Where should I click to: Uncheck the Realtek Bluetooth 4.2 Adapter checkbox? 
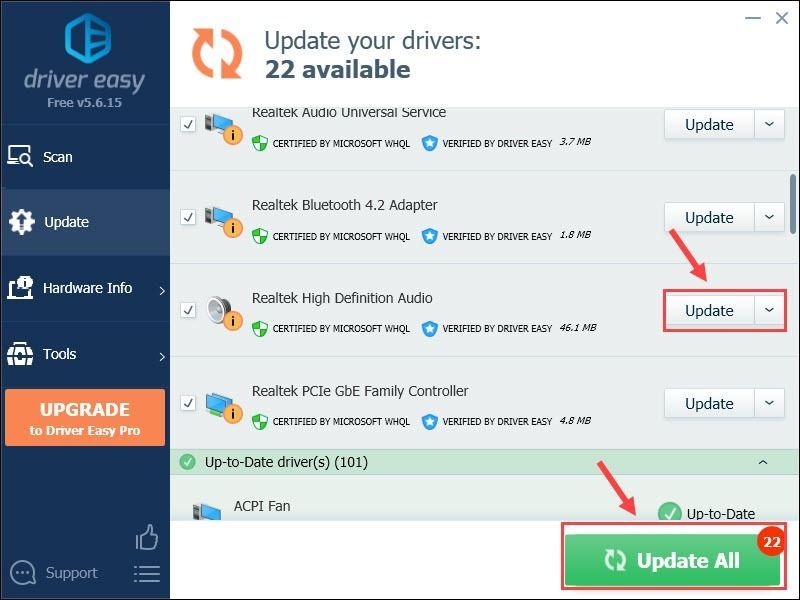[188, 217]
